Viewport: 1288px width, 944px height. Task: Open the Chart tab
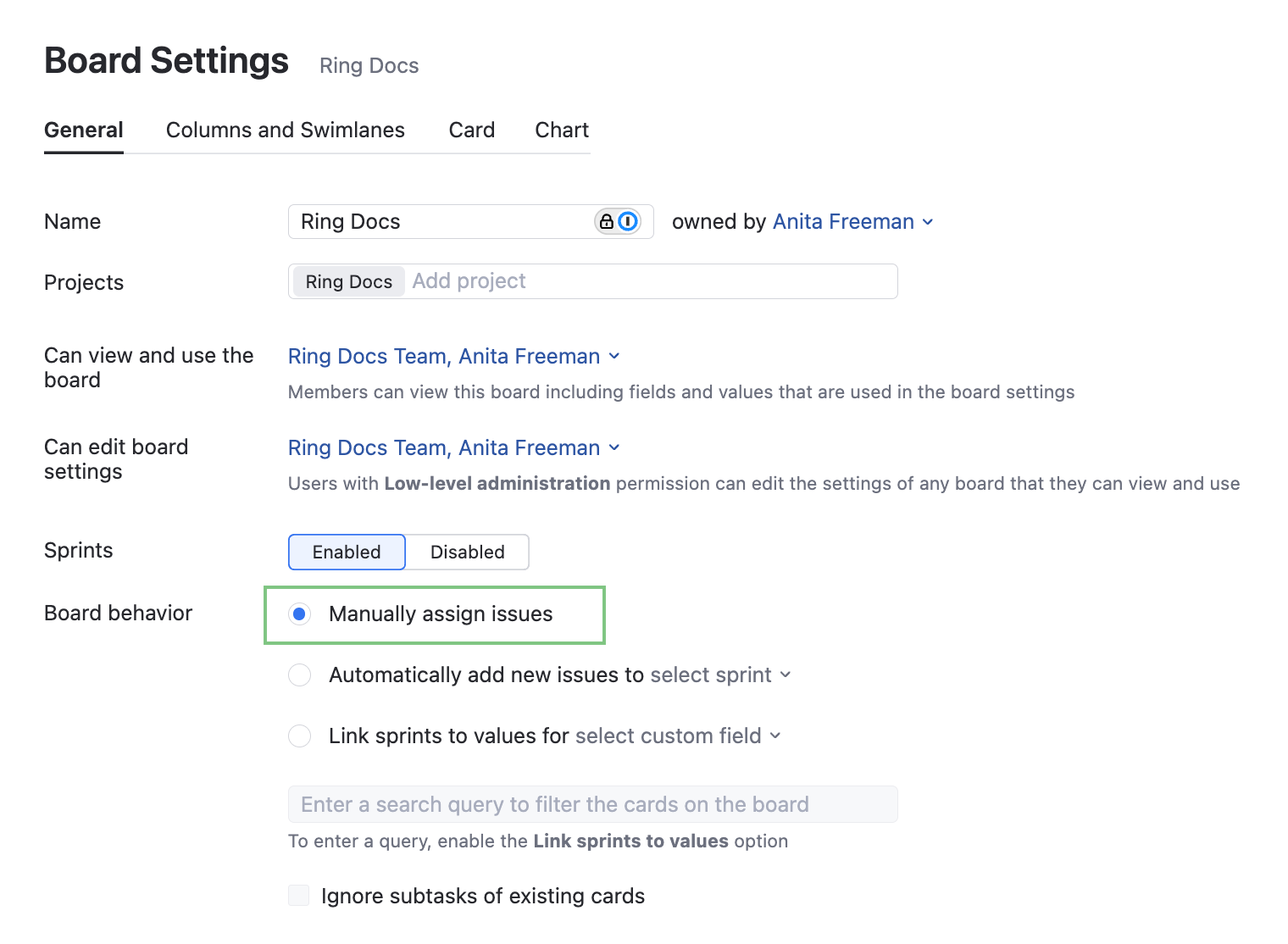(561, 130)
